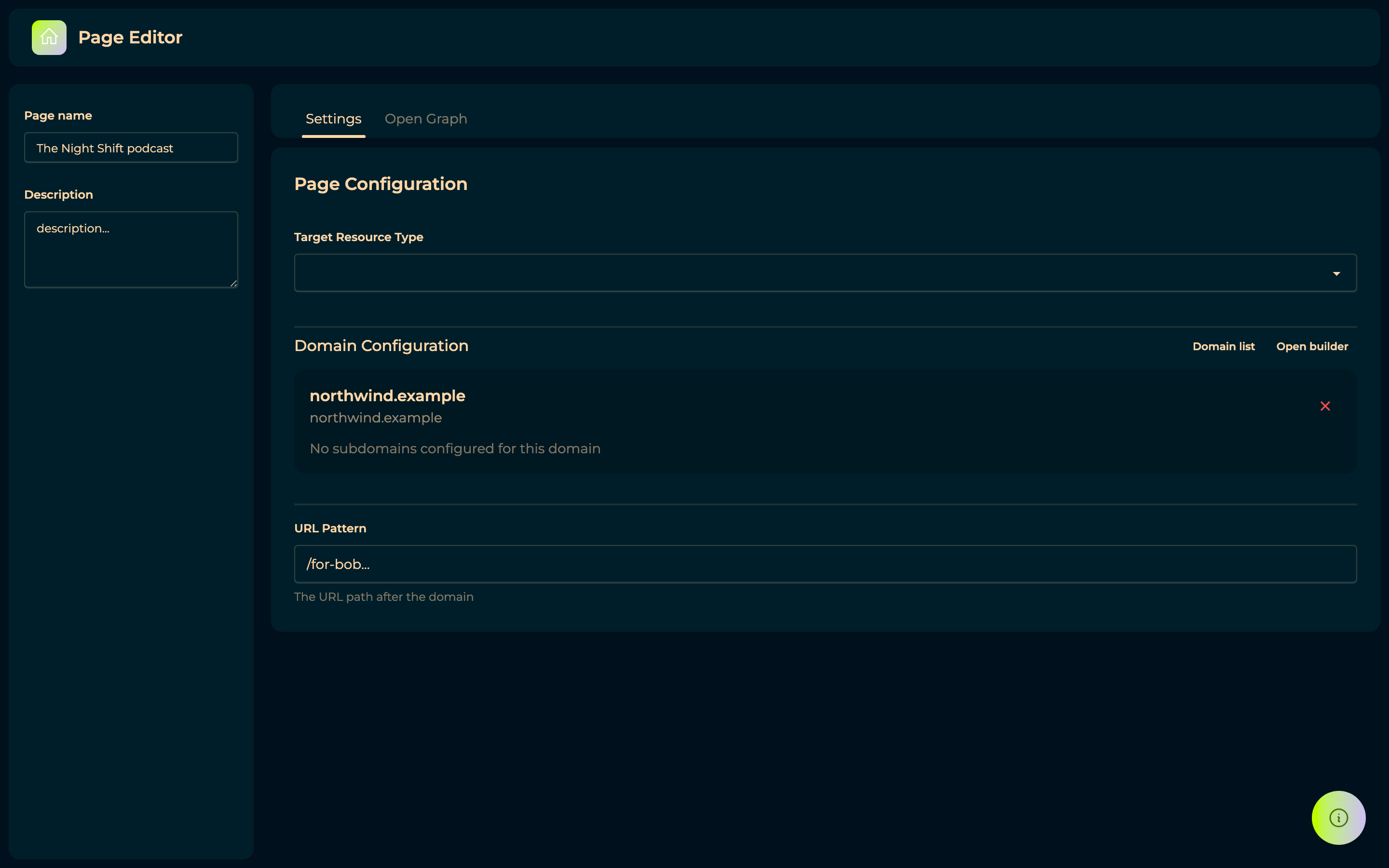Focus the URL Pattern input field

click(x=825, y=564)
